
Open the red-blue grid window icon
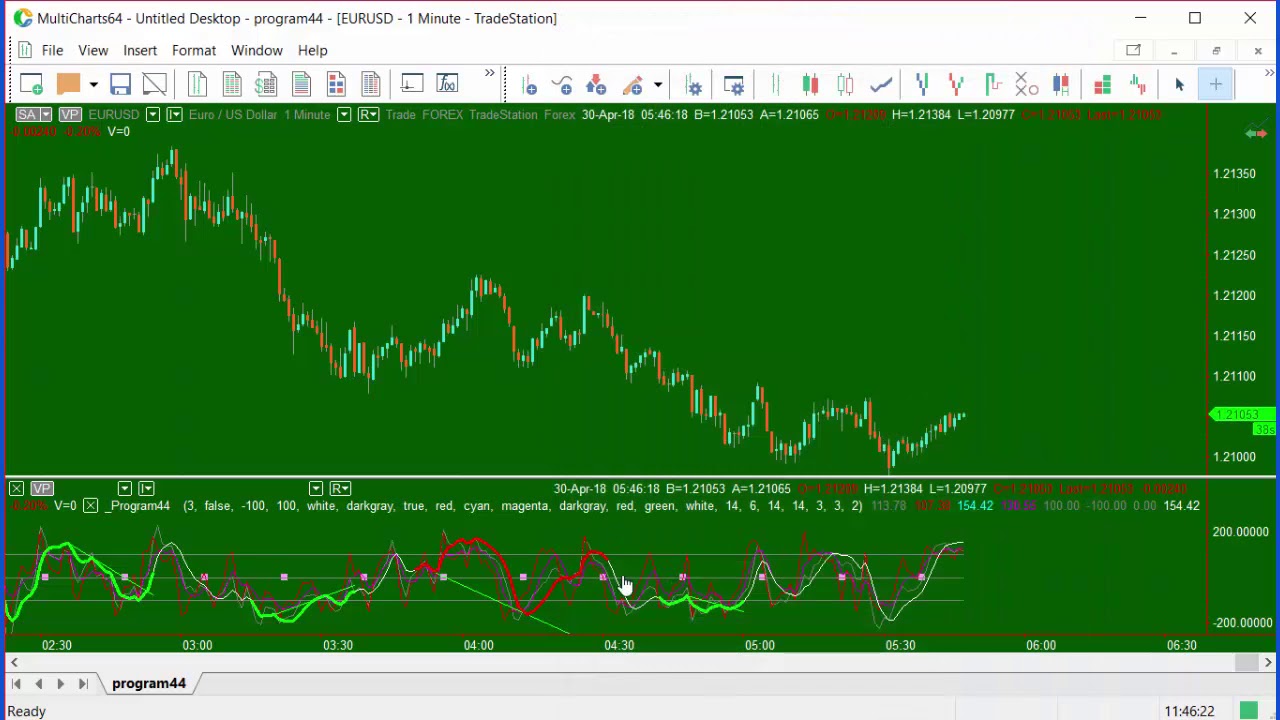[x=336, y=85]
